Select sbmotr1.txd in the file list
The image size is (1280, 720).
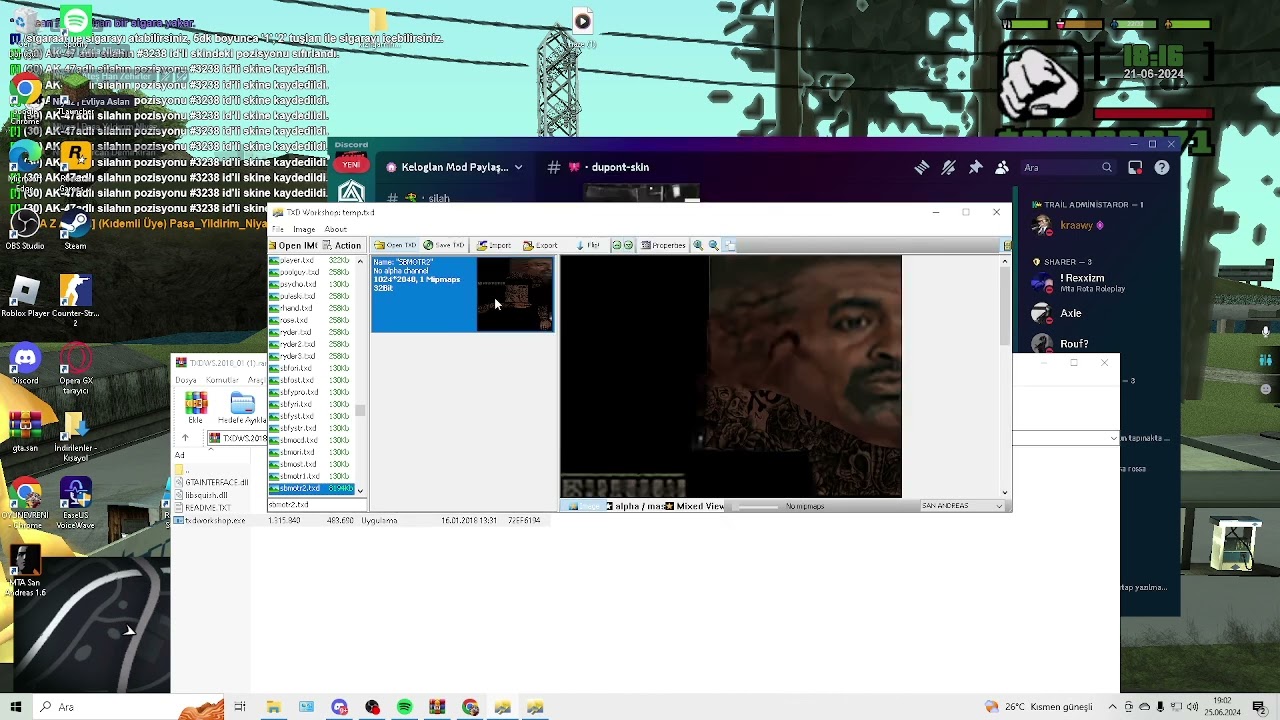click(x=311, y=476)
